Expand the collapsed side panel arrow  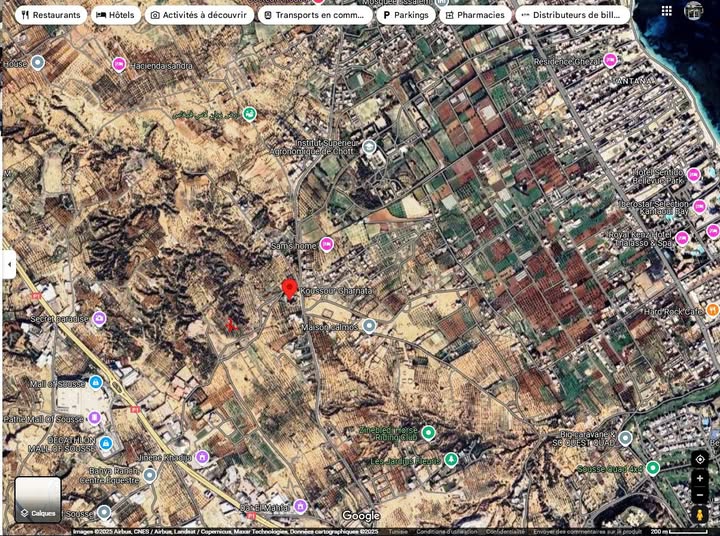(9, 264)
